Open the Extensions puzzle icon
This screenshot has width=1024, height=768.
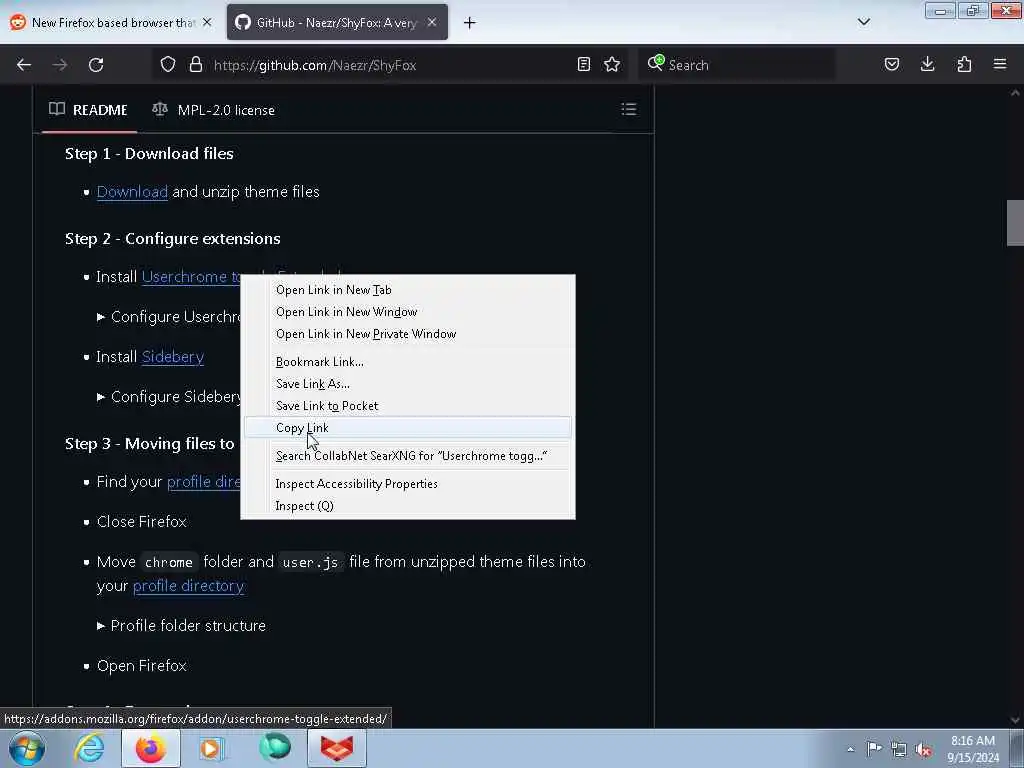(x=964, y=64)
